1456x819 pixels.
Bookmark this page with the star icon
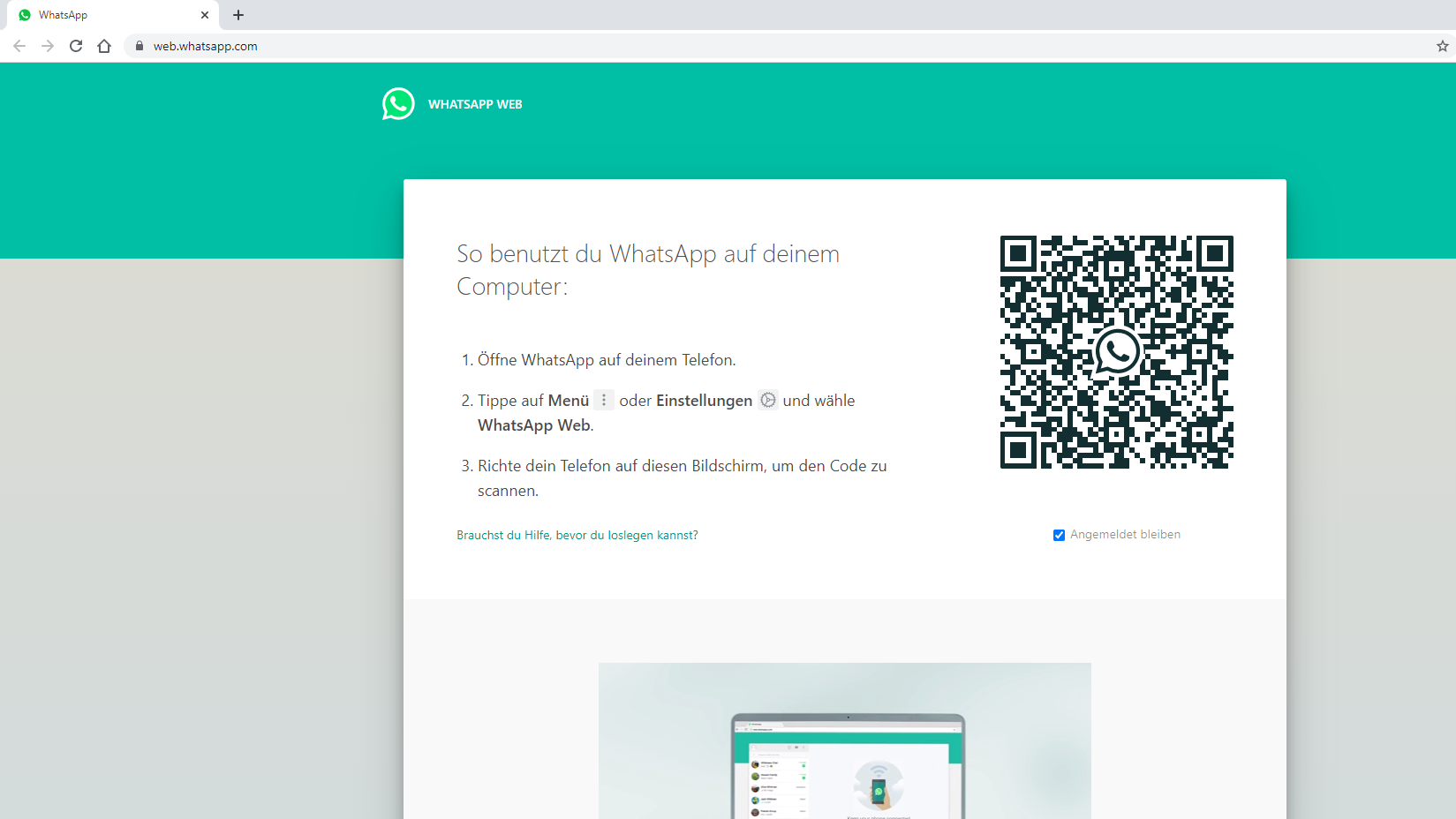point(1442,46)
